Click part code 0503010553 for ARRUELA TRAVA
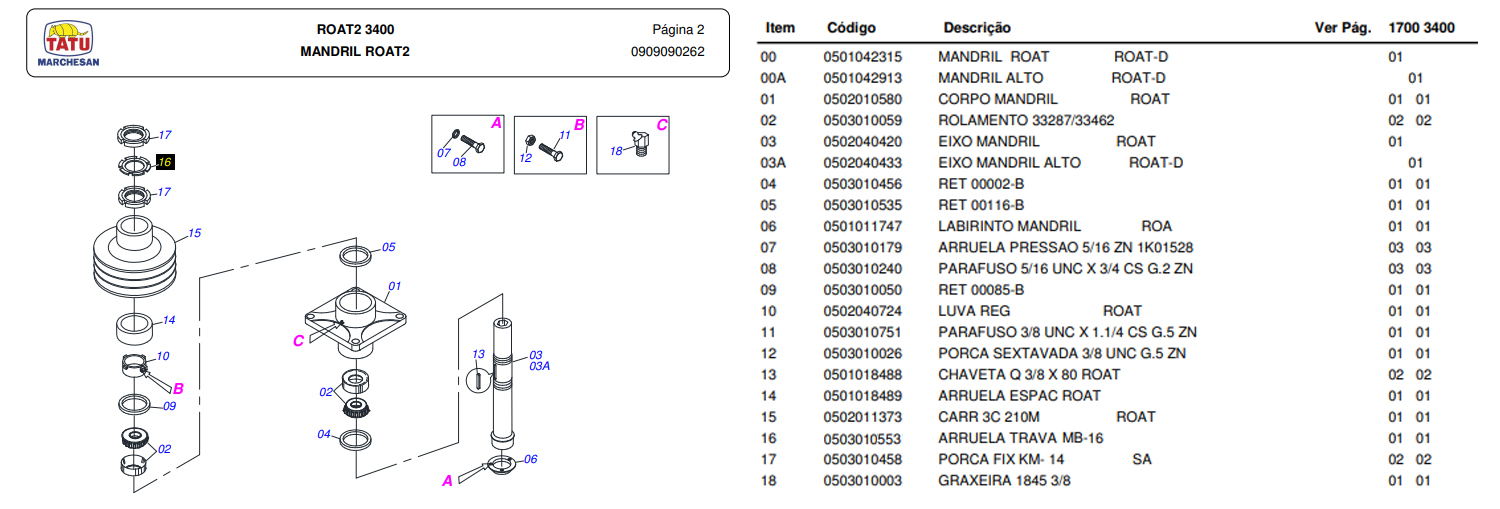This screenshot has width=1500, height=509. tap(862, 438)
